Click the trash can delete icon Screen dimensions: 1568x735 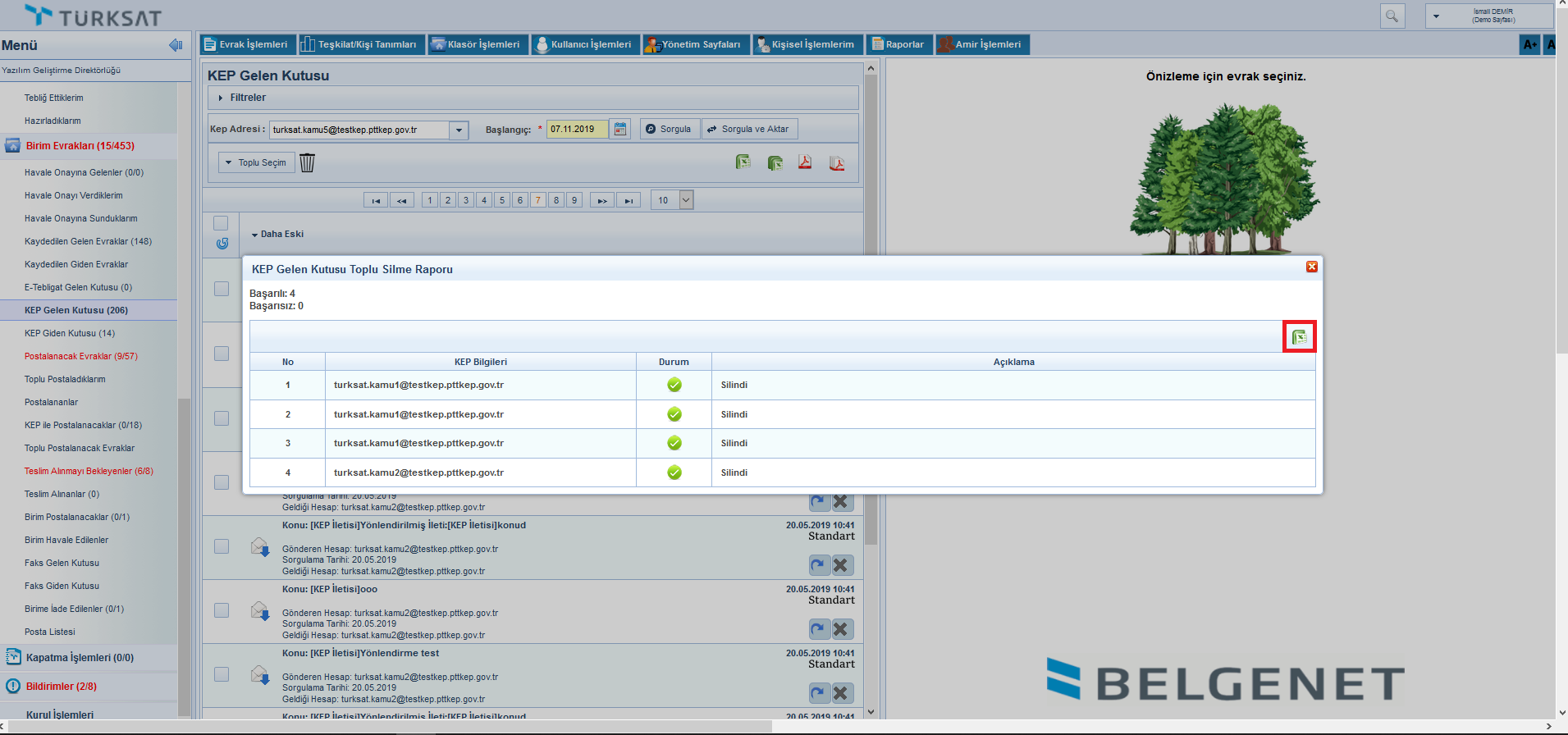coord(307,163)
